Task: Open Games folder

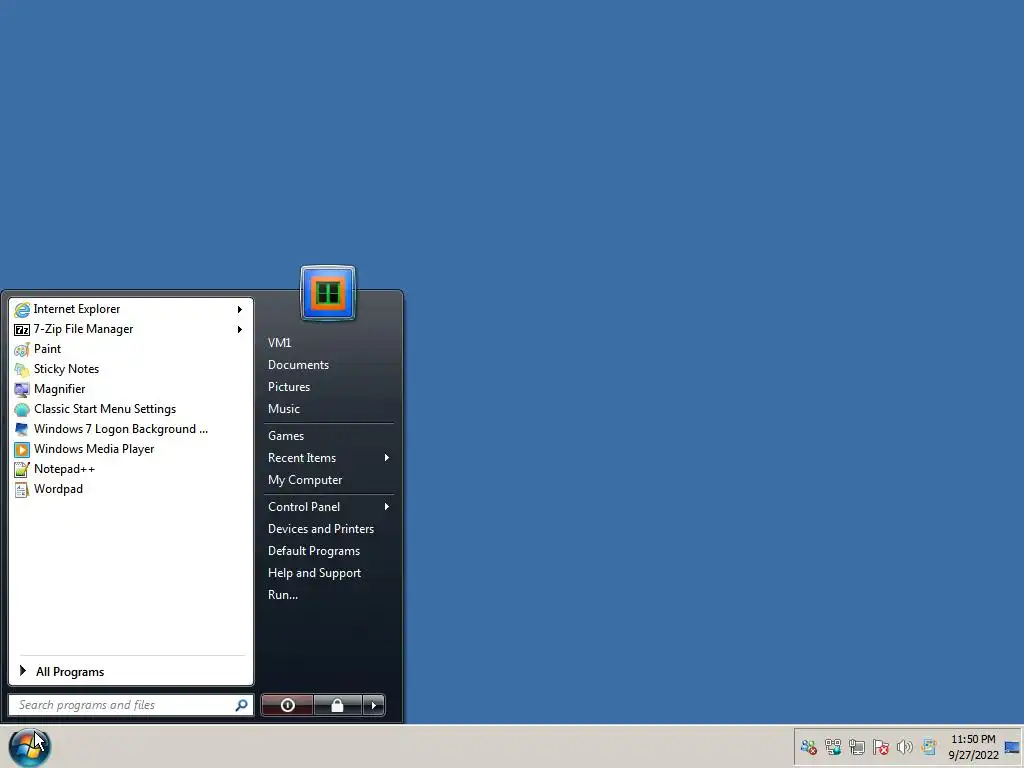Action: pos(286,436)
